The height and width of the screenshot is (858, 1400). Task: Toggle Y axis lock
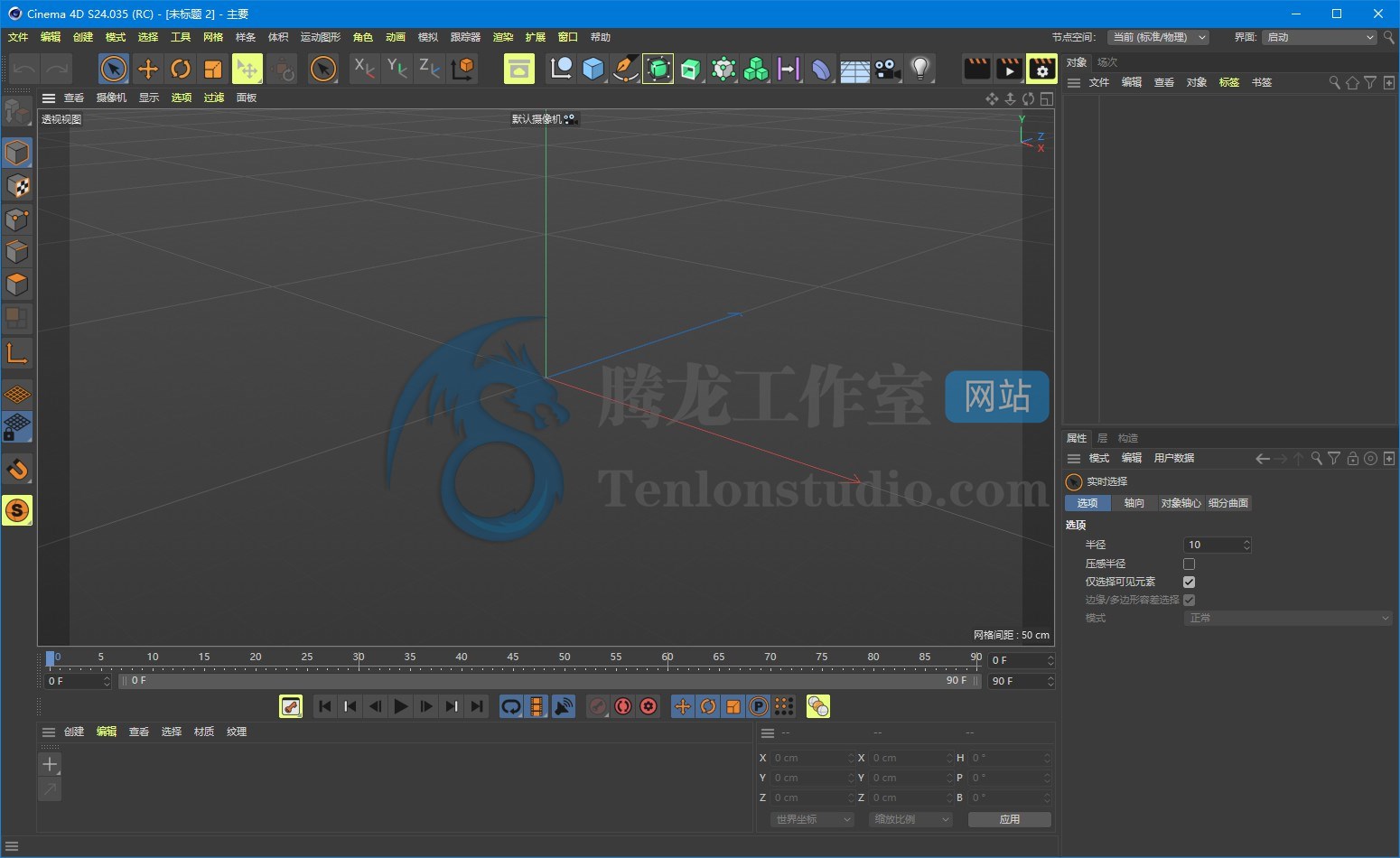point(397,69)
